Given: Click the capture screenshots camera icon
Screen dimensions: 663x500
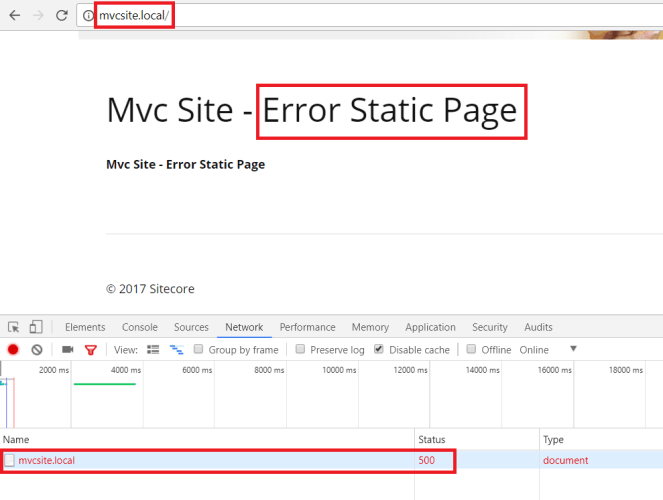Looking at the screenshot, I should (x=68, y=350).
